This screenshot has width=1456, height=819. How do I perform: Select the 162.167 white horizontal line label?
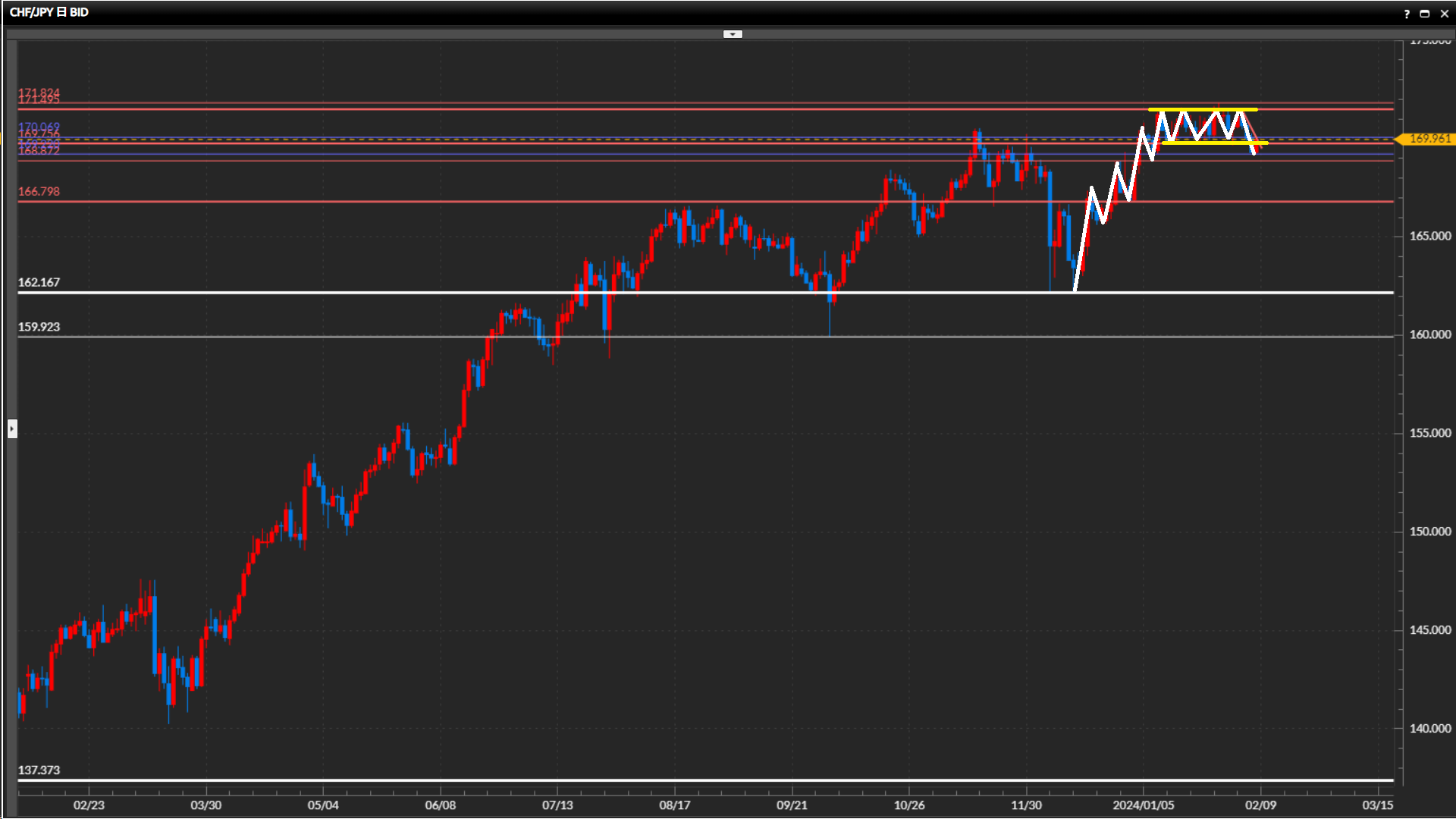[39, 282]
